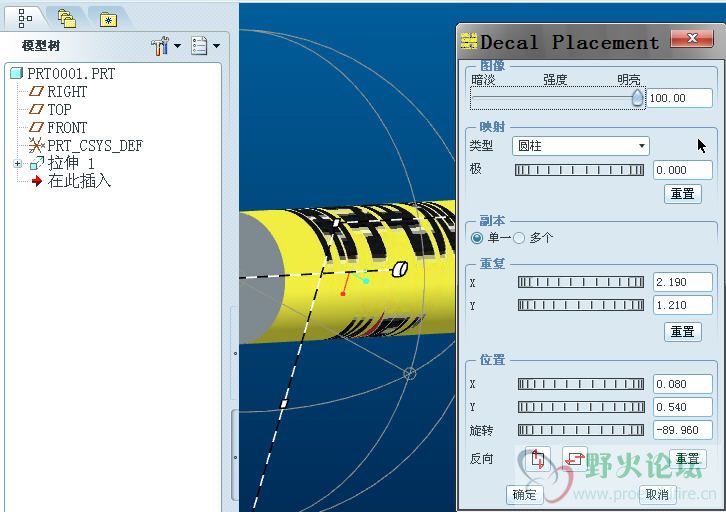The height and width of the screenshot is (512, 726).
Task: Cancel with the 取消 button
Action: click(657, 495)
